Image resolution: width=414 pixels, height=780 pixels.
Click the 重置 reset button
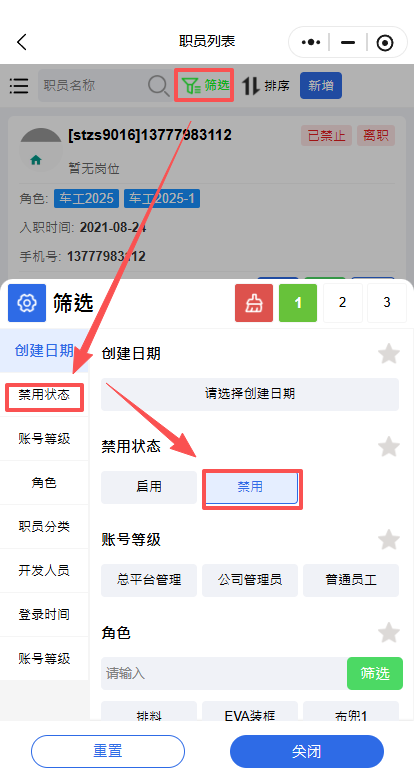pyautogui.click(x=107, y=751)
